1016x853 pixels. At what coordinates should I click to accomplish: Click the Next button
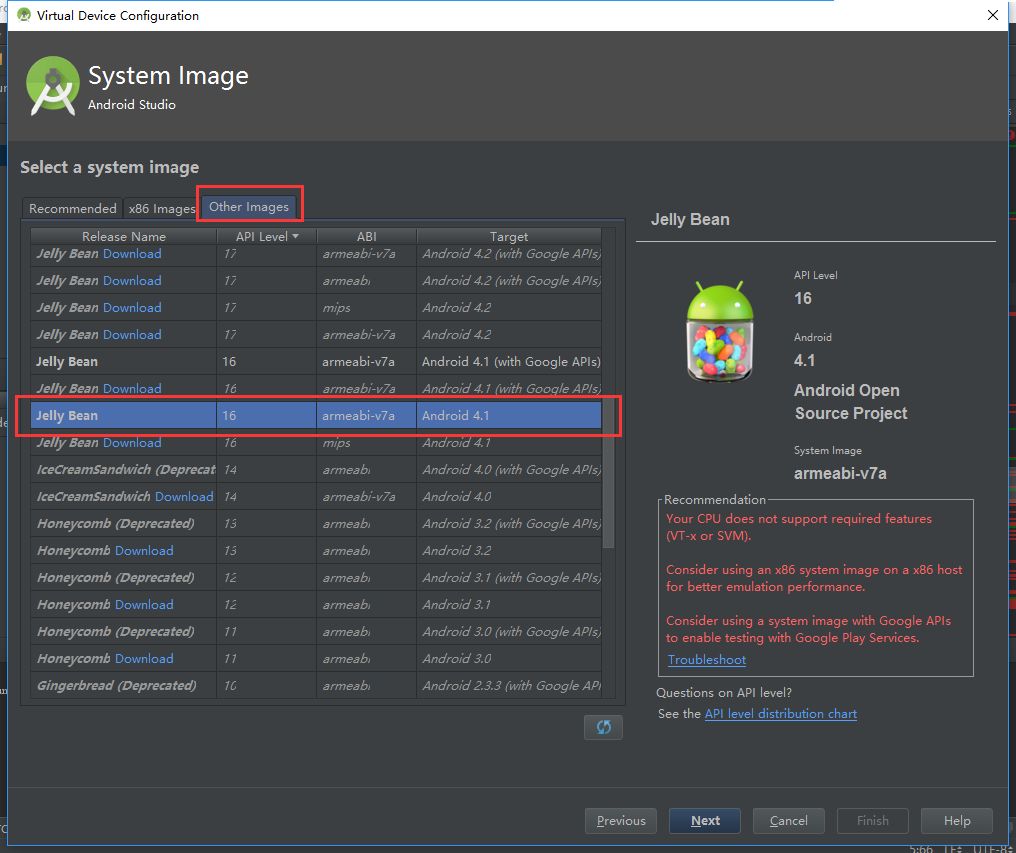(x=705, y=821)
